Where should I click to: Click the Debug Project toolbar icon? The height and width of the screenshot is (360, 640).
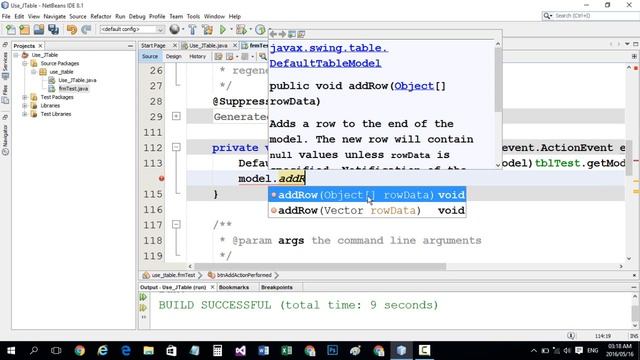point(241,29)
